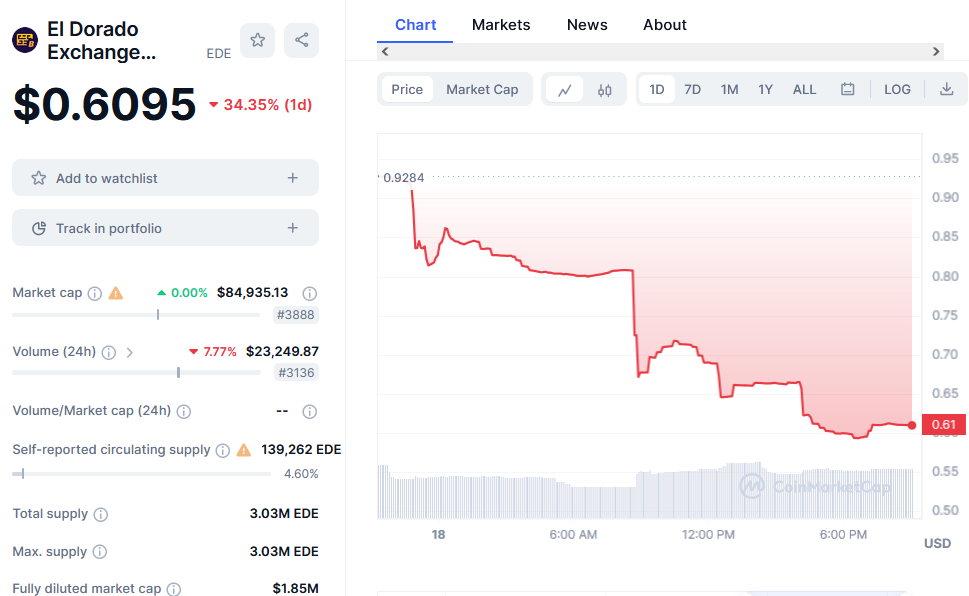Click the Market cap range slider
The image size is (969, 596).
[x=136, y=315]
